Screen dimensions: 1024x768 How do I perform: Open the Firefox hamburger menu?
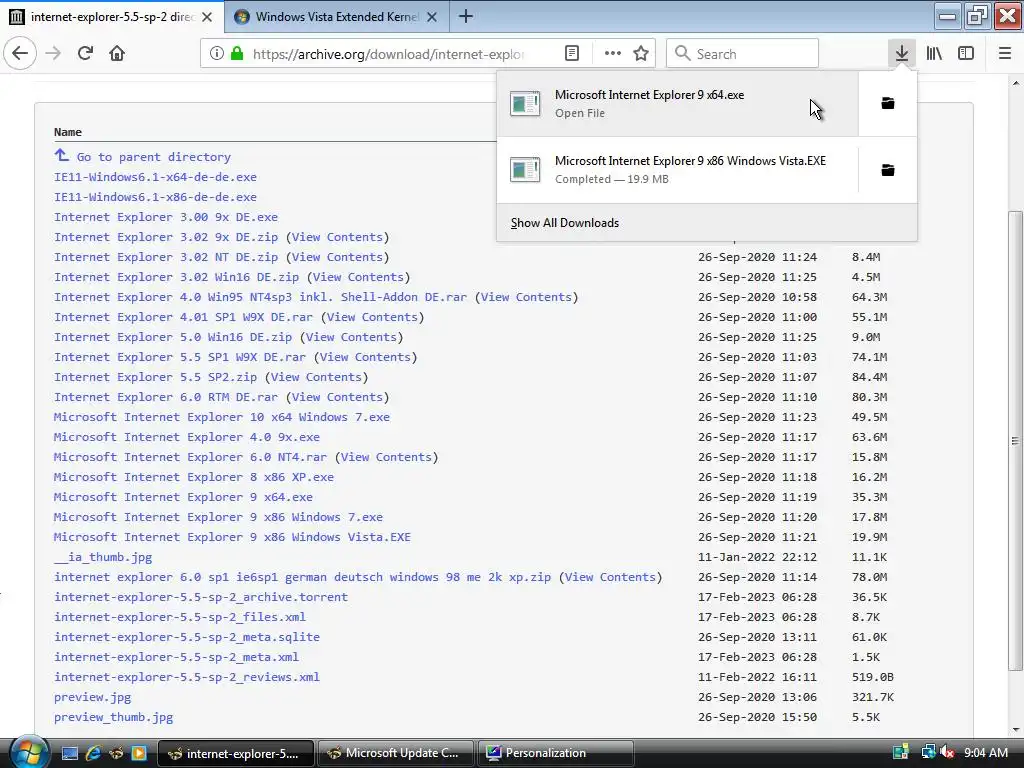click(x=1005, y=54)
